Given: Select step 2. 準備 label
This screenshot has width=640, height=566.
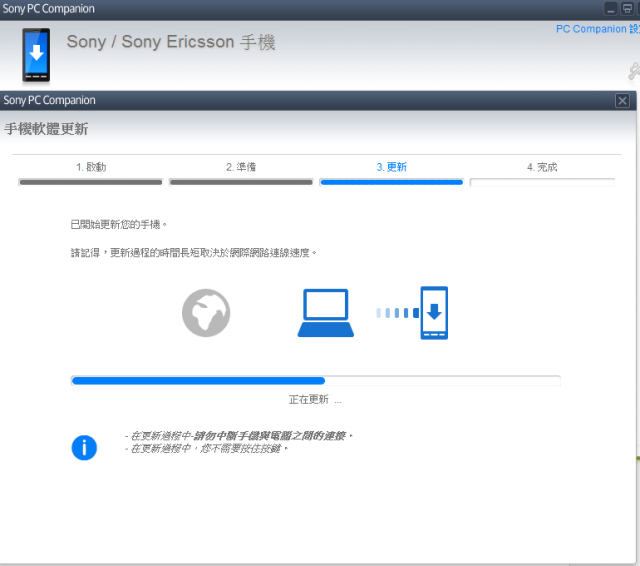Looking at the screenshot, I should (x=241, y=167).
